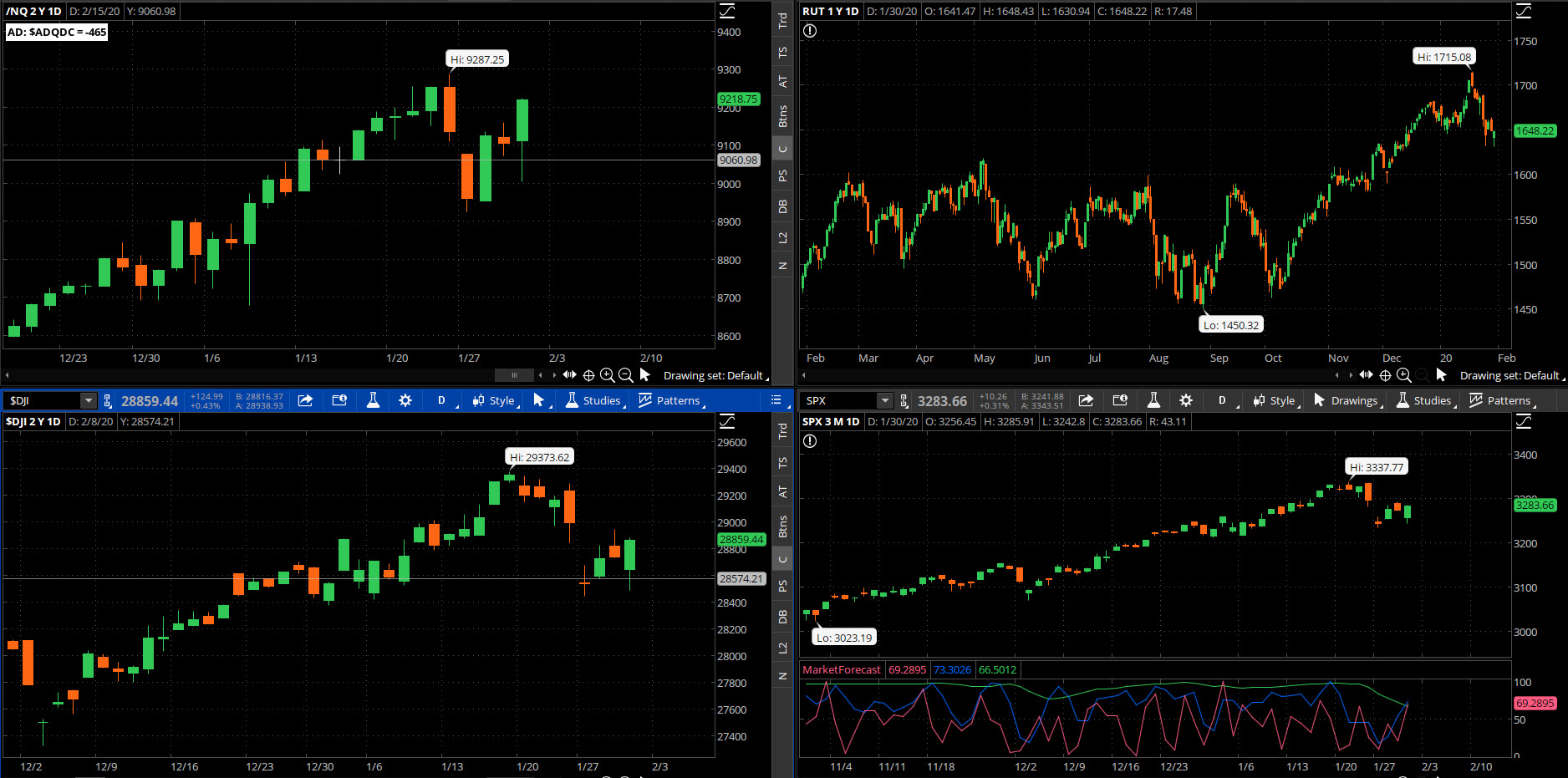
Task: Open the Style menu in the SPX toolbar
Action: click(x=1275, y=400)
